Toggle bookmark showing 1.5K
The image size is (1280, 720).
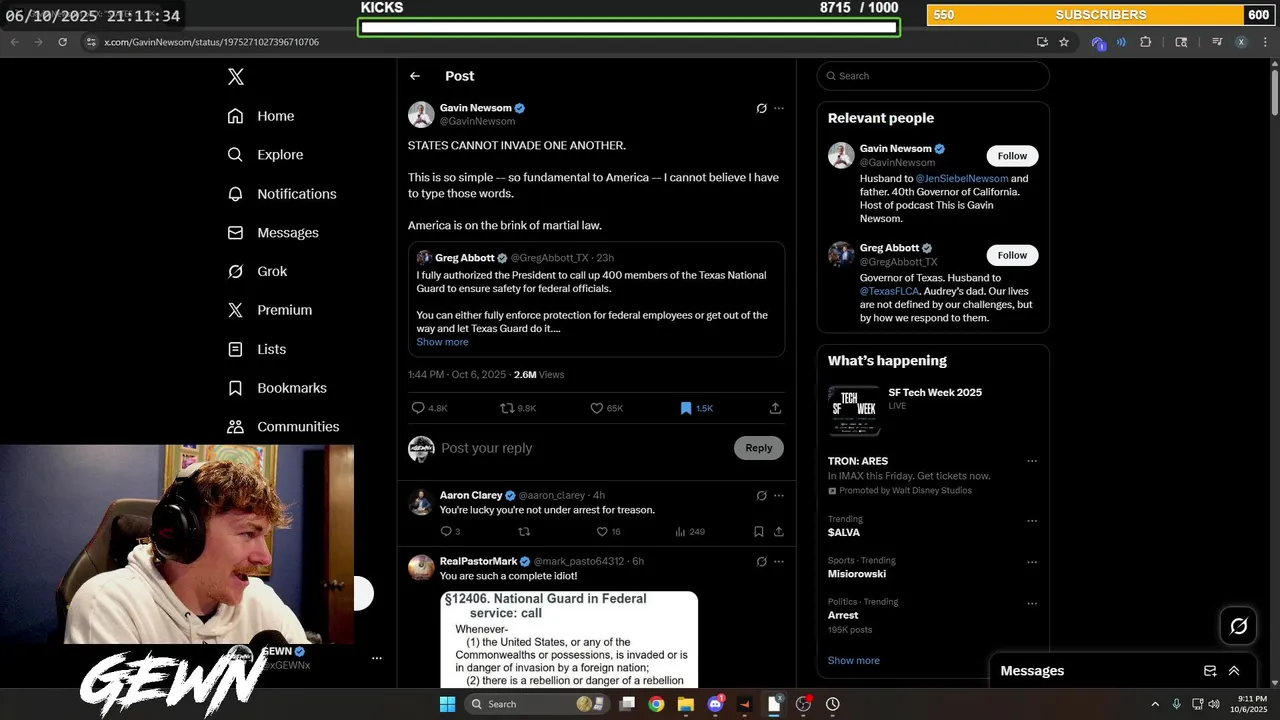click(x=696, y=408)
